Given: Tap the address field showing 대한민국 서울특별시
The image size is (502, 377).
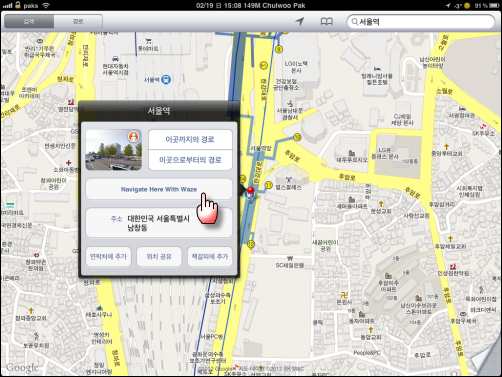Looking at the screenshot, I should pyautogui.click(x=159, y=223).
